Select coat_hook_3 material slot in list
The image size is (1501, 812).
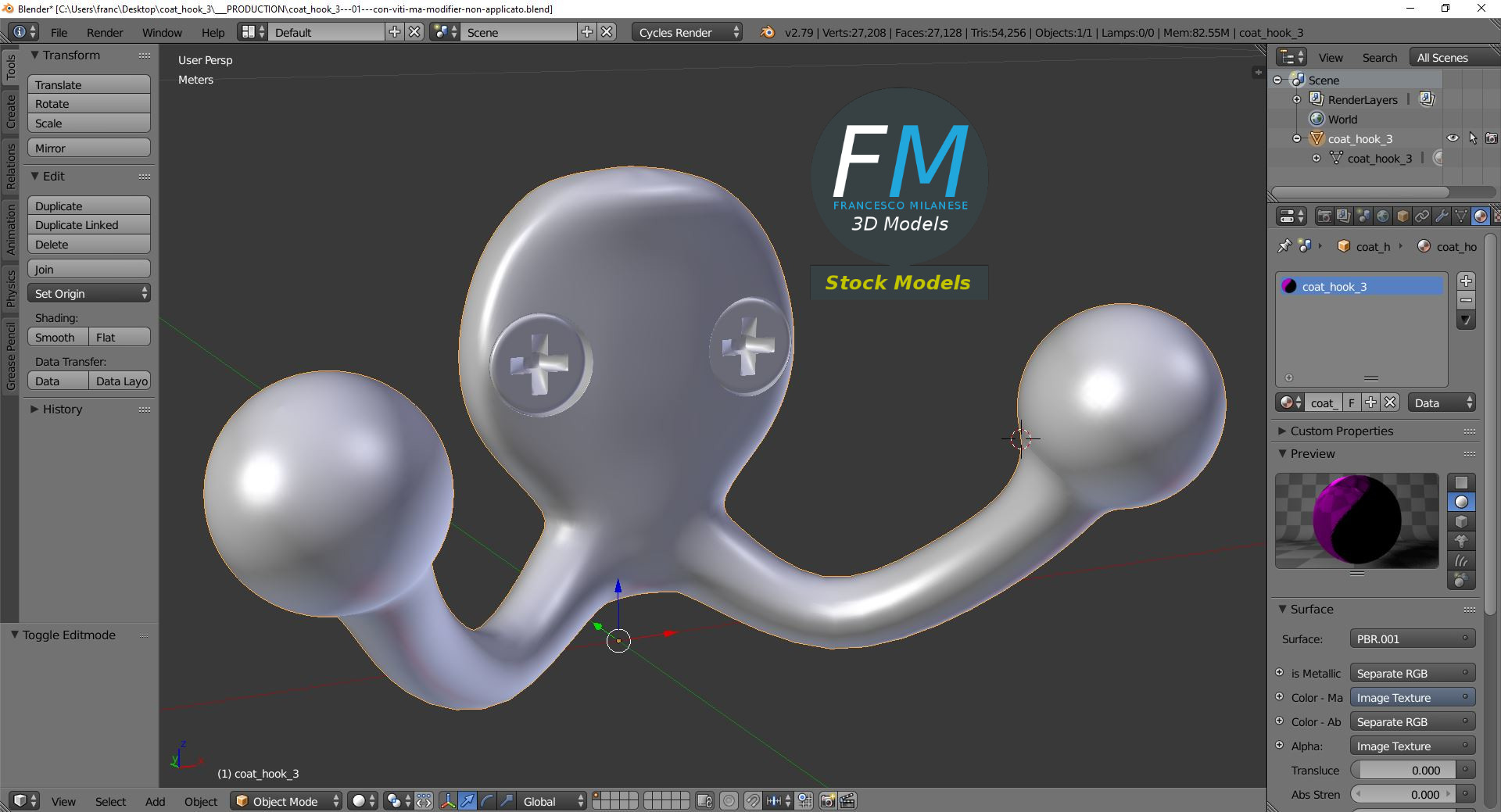1360,286
